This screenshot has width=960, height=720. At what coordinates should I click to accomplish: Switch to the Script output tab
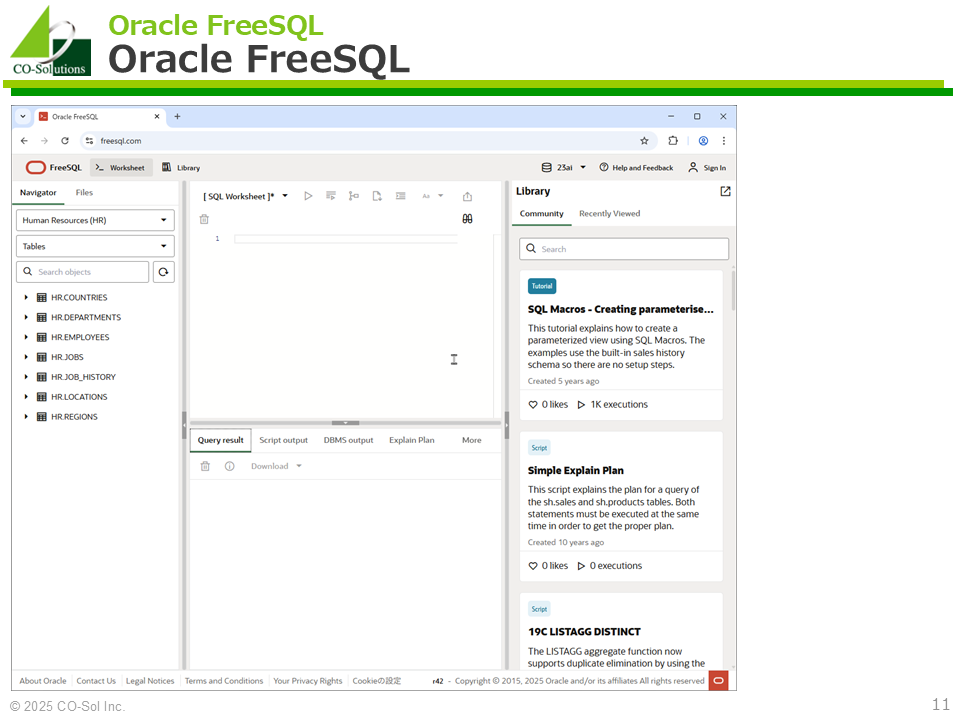pyautogui.click(x=283, y=440)
